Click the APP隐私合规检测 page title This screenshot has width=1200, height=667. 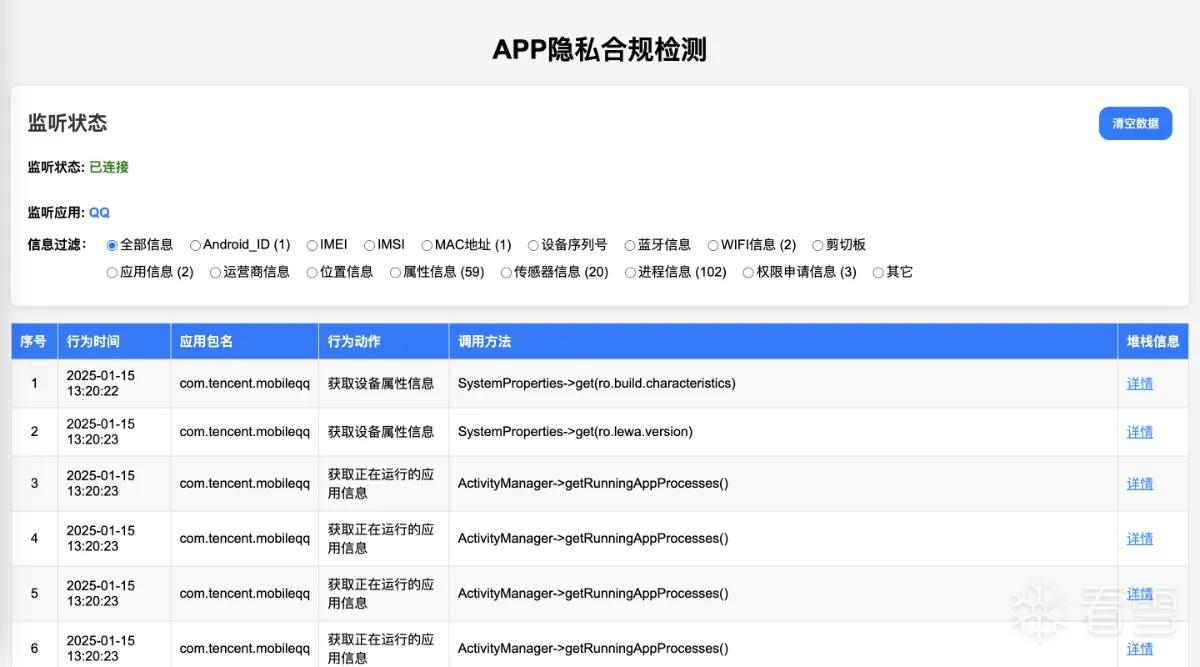tap(600, 49)
